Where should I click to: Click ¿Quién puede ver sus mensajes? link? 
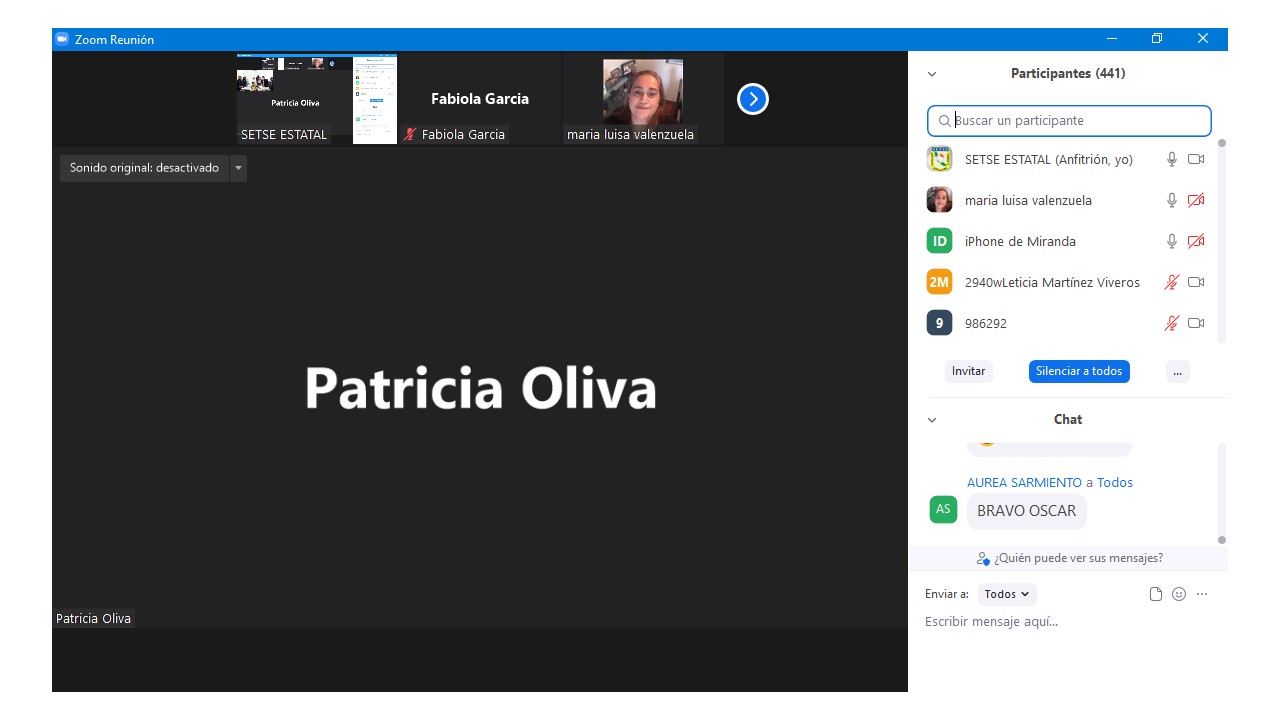(1078, 558)
